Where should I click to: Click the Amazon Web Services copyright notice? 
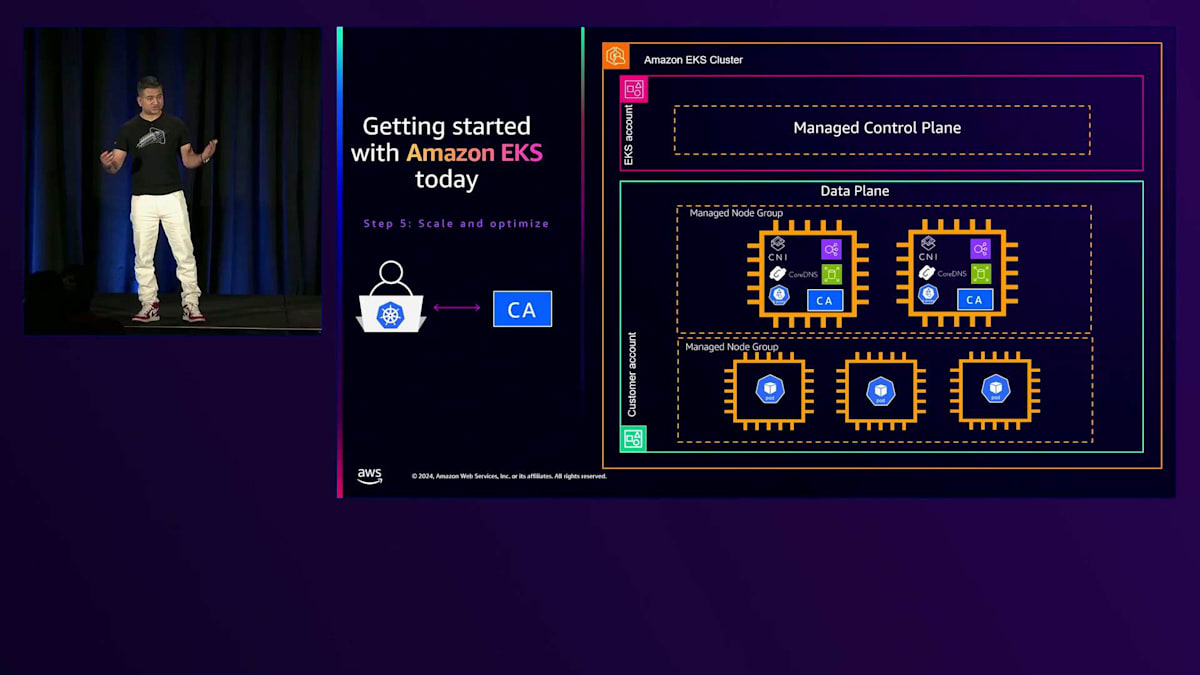coord(509,476)
